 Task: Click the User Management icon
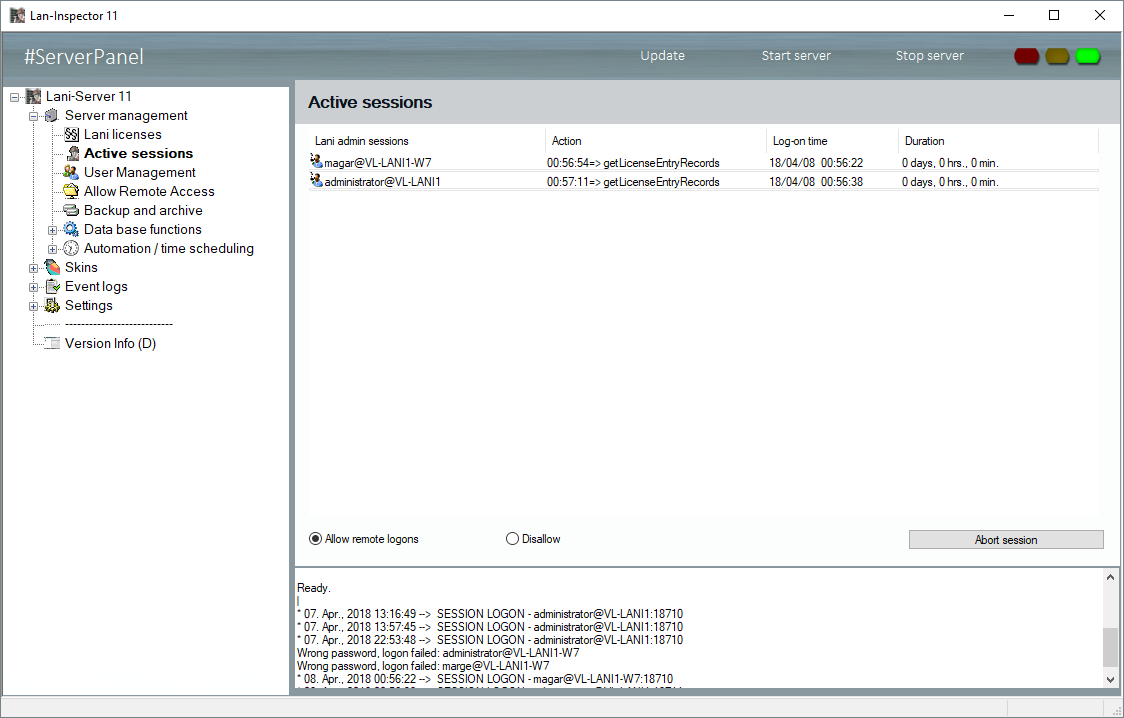click(71, 173)
